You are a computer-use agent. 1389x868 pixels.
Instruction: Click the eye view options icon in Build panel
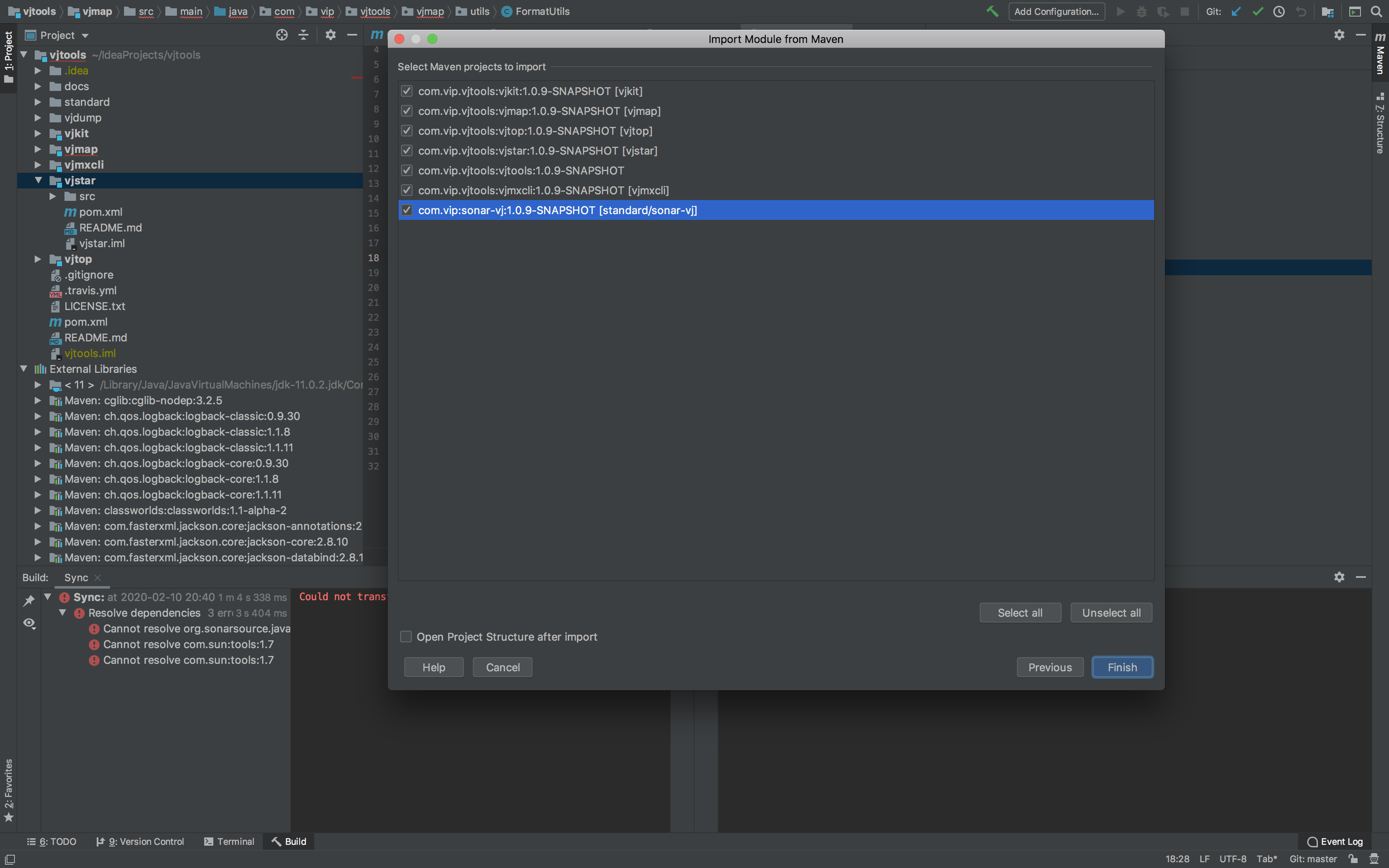coord(28,623)
